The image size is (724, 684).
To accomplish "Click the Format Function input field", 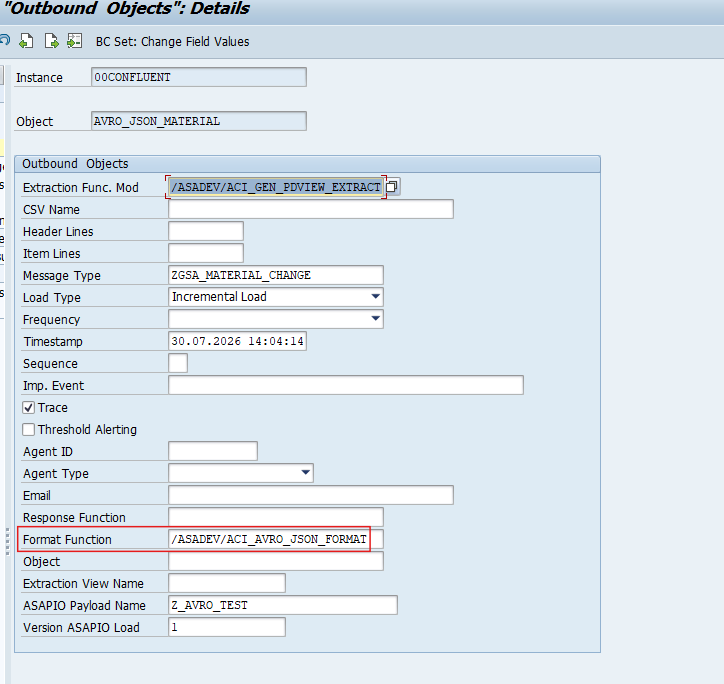I will tap(276, 539).
